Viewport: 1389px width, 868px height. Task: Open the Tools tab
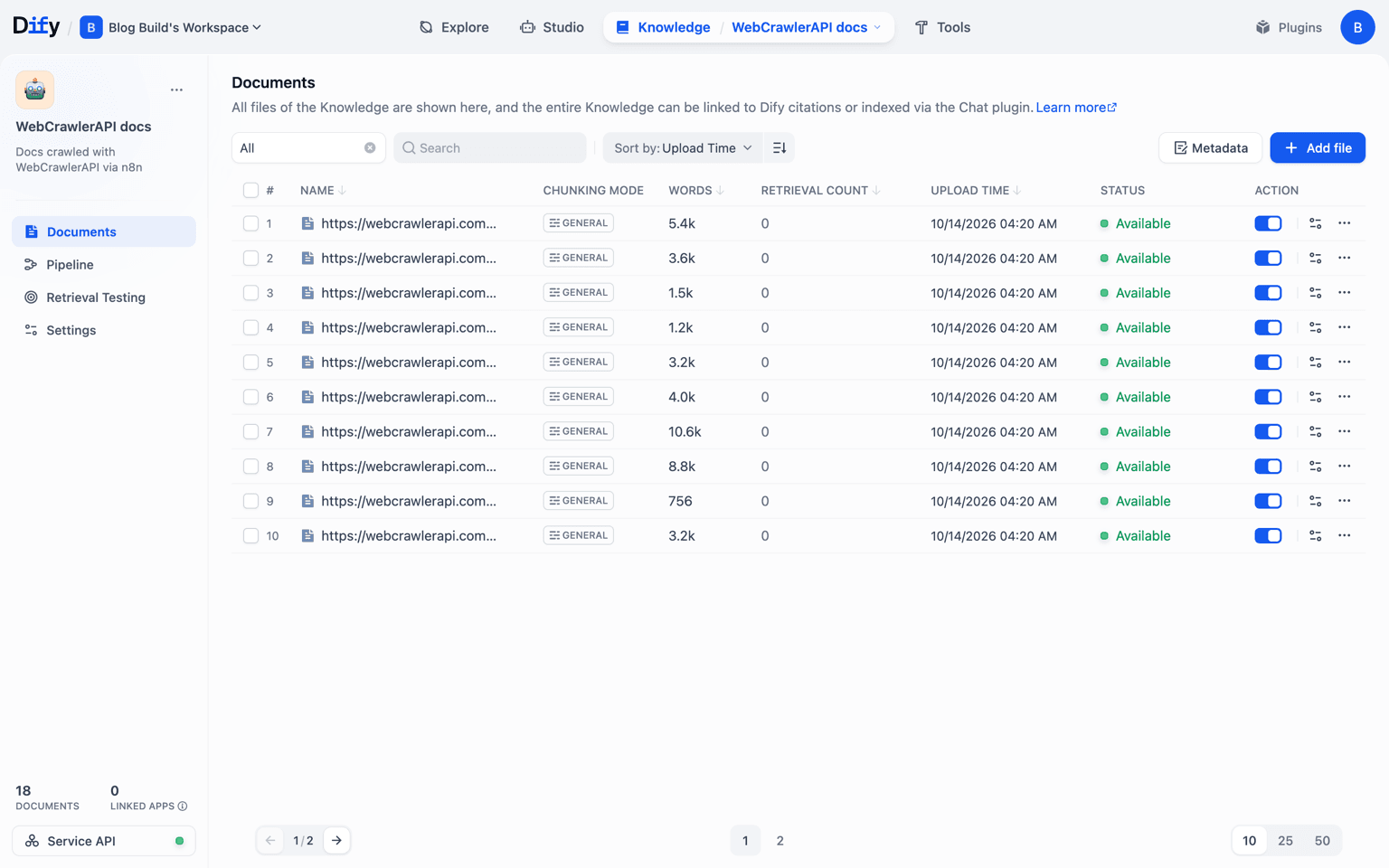coord(942,27)
